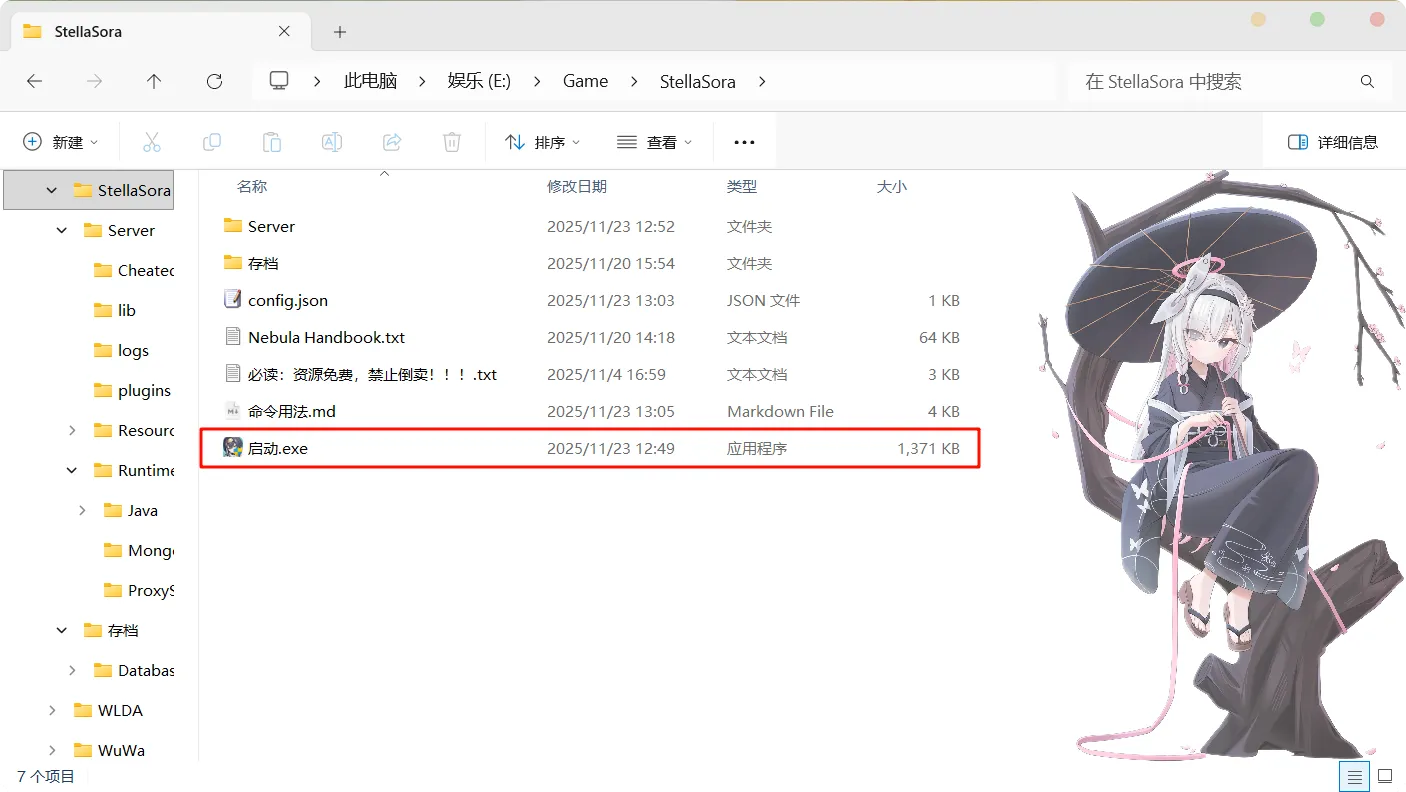The width and height of the screenshot is (1406, 792).
Task: Open the 查看 view options dropdown
Action: click(x=655, y=141)
